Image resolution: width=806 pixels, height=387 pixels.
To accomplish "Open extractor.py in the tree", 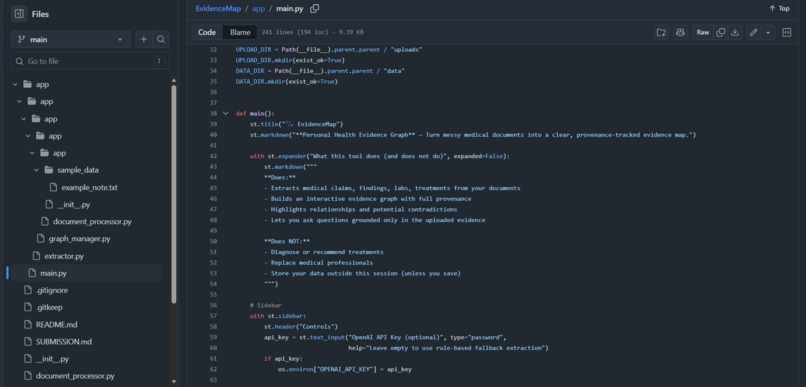I will pyautogui.click(x=64, y=256).
